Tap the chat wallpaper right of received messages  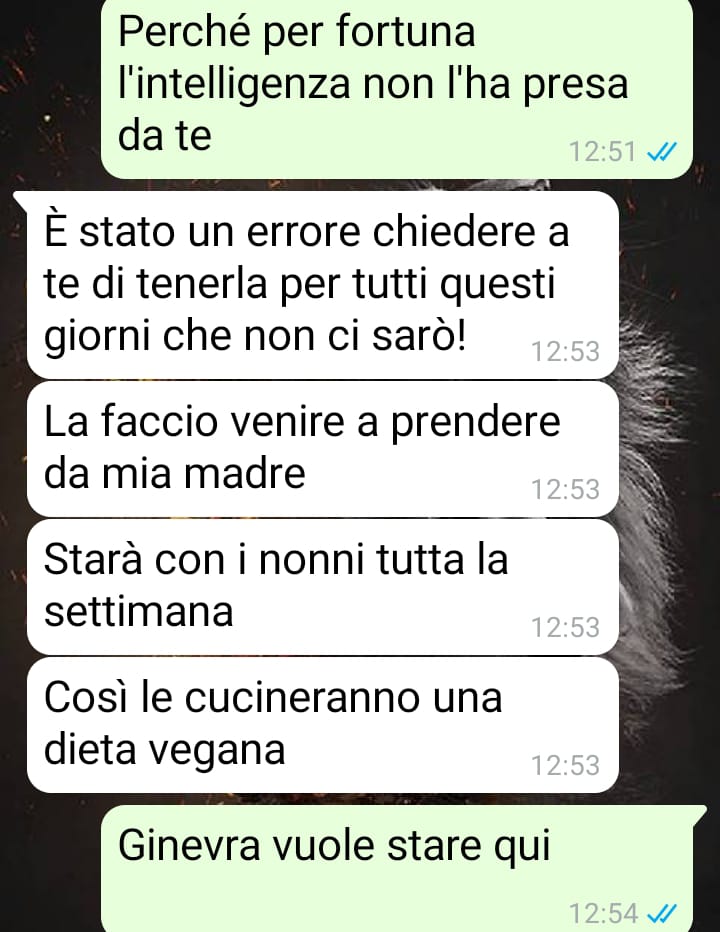tap(669, 476)
